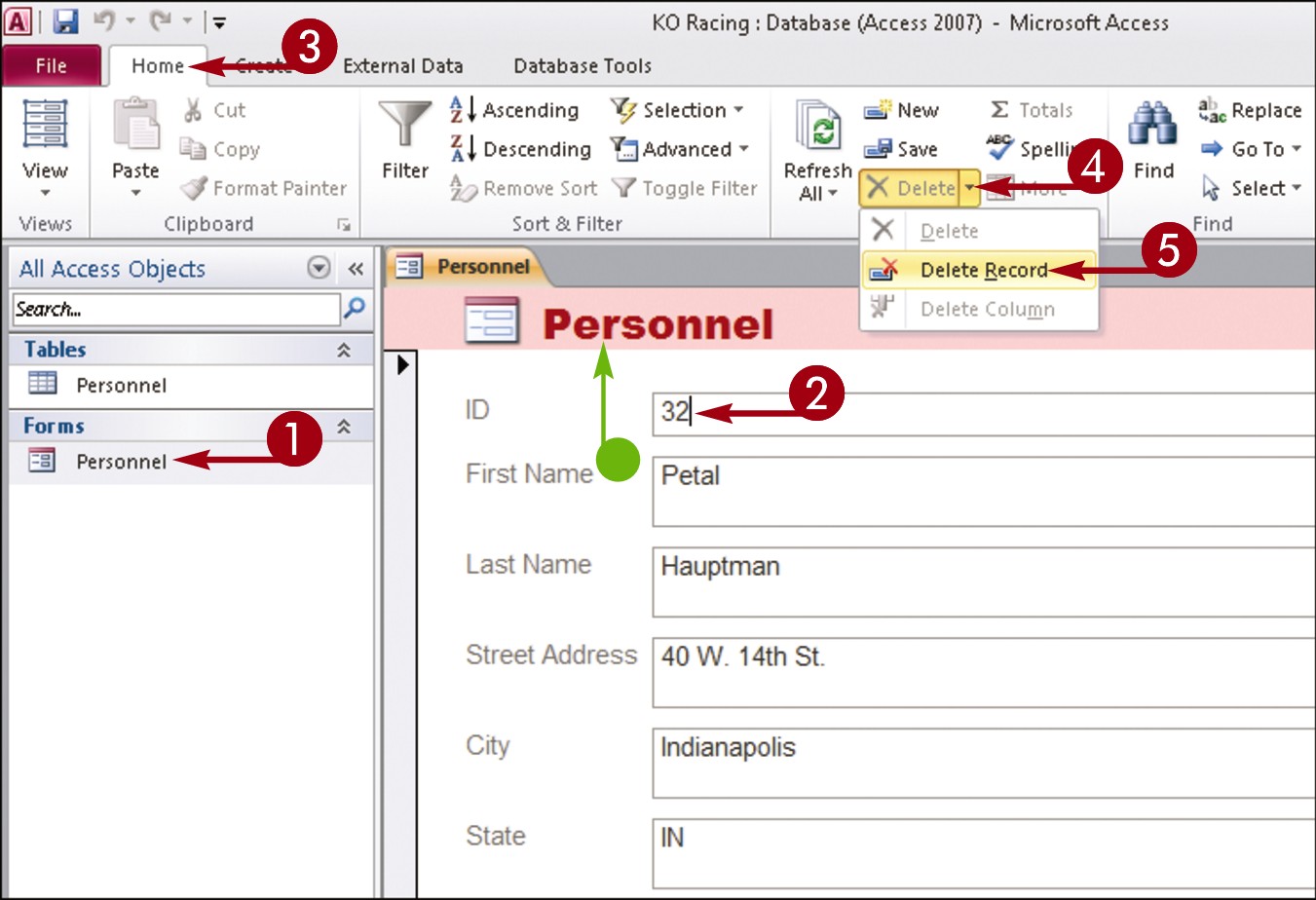
Task: Click the First Name field Petal
Action: (984, 492)
